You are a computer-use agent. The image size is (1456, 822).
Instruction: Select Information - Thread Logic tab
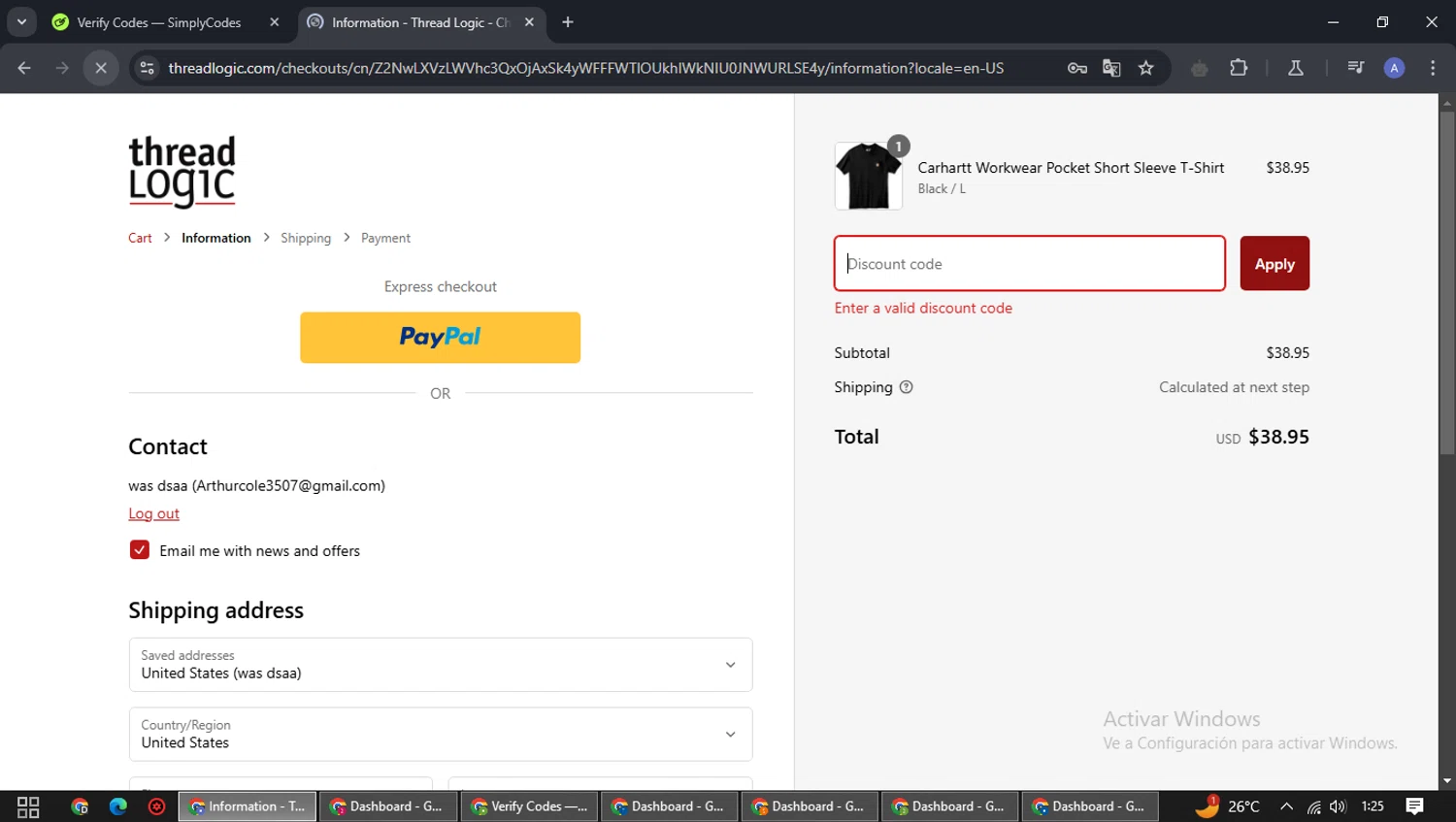(x=421, y=22)
